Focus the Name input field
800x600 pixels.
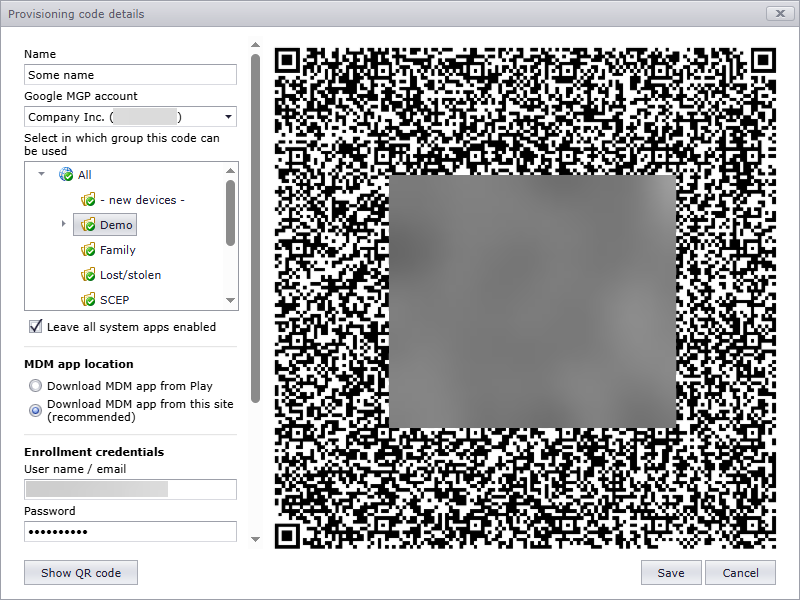(130, 75)
